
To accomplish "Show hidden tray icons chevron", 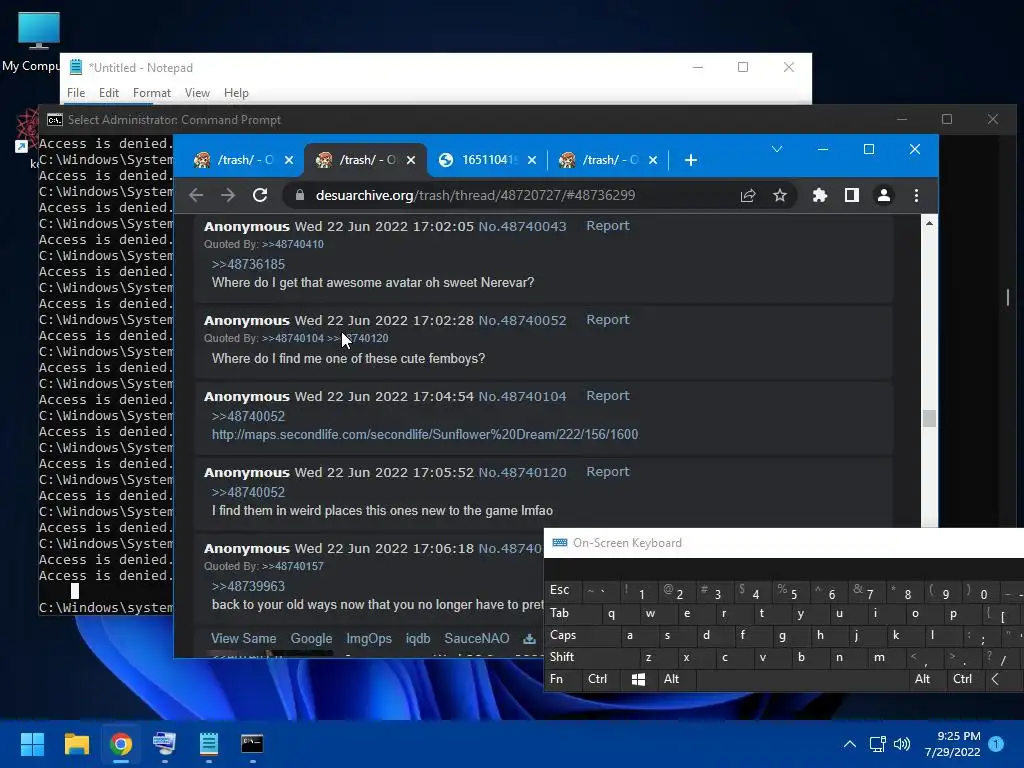I will click(850, 744).
